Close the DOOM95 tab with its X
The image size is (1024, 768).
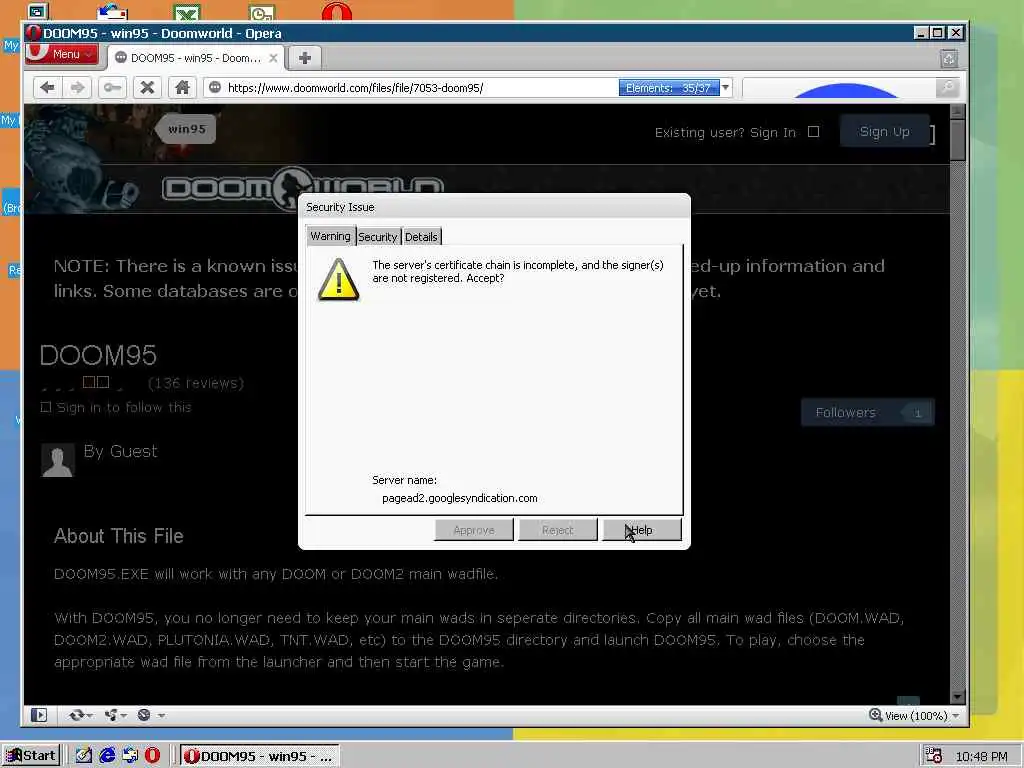274,58
